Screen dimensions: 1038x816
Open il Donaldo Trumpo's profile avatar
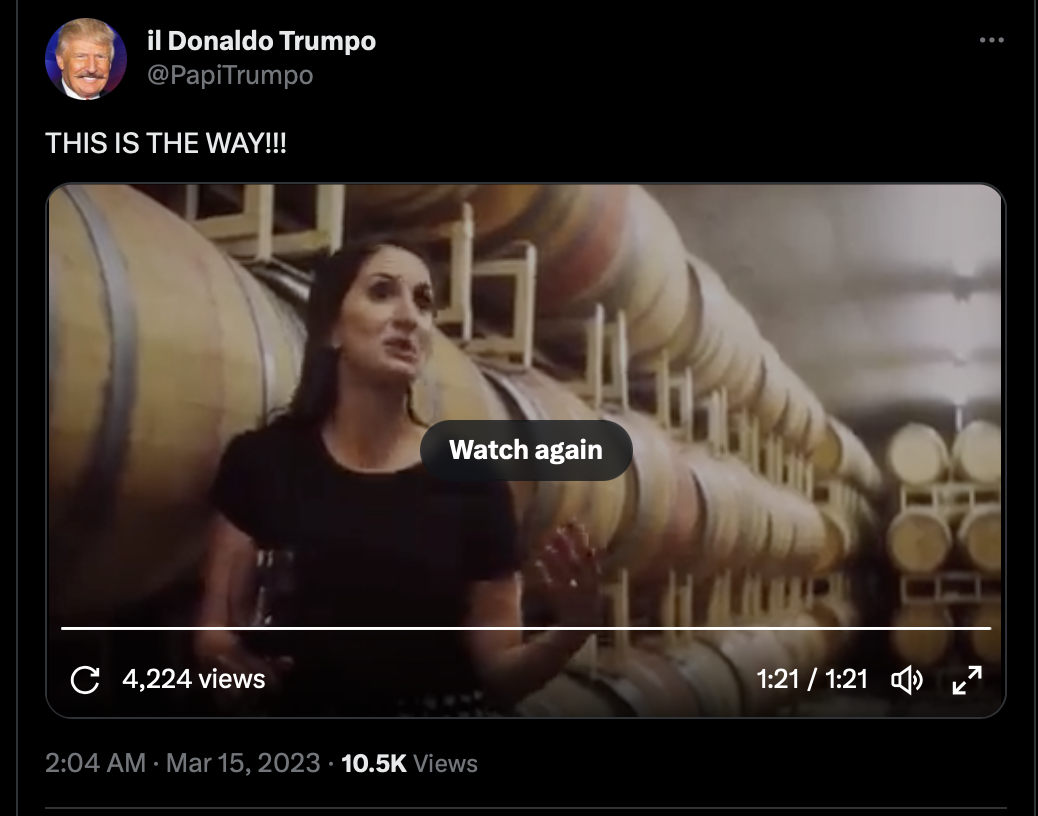point(85,59)
